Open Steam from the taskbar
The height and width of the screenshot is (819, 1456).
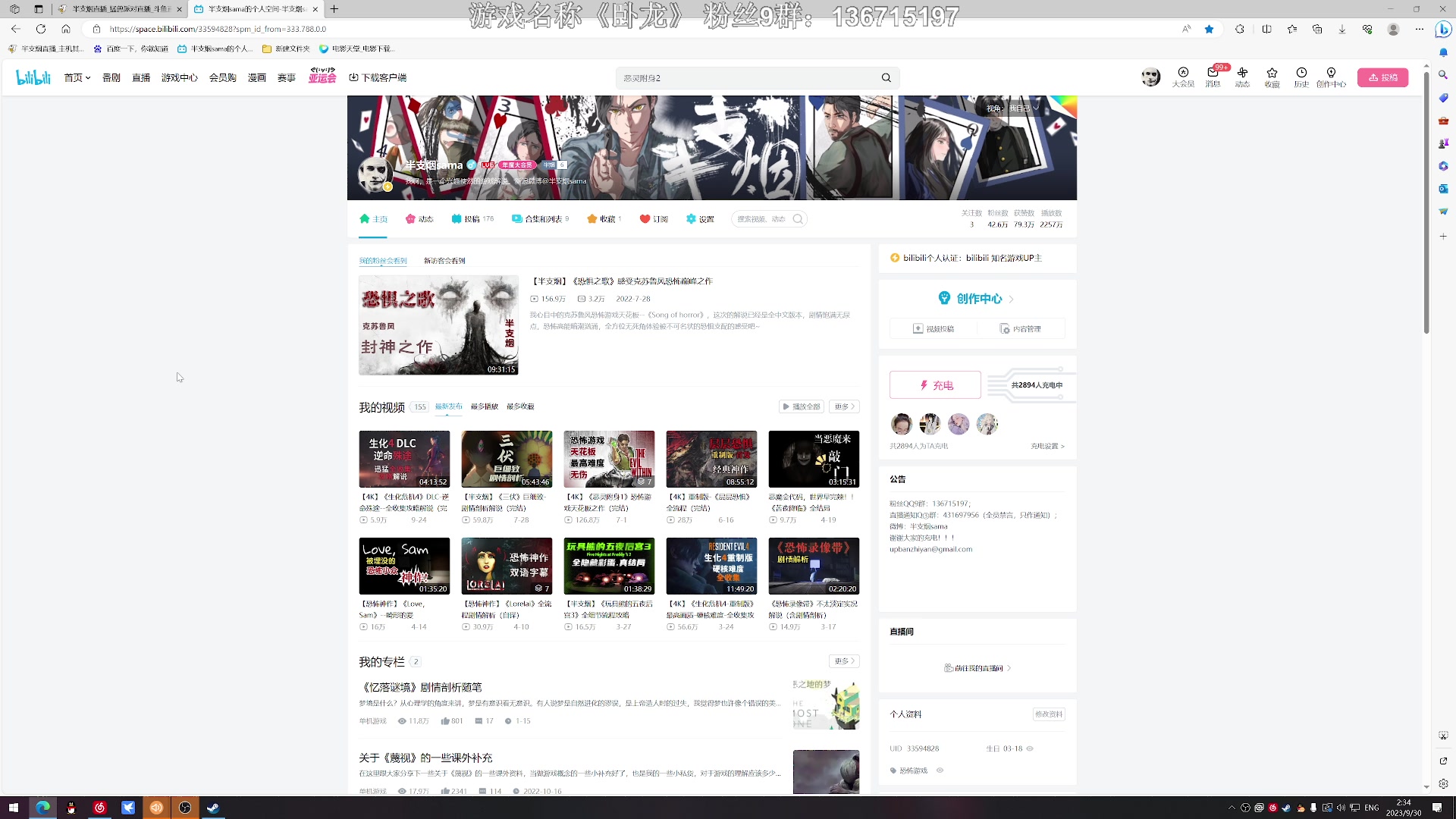[213, 808]
